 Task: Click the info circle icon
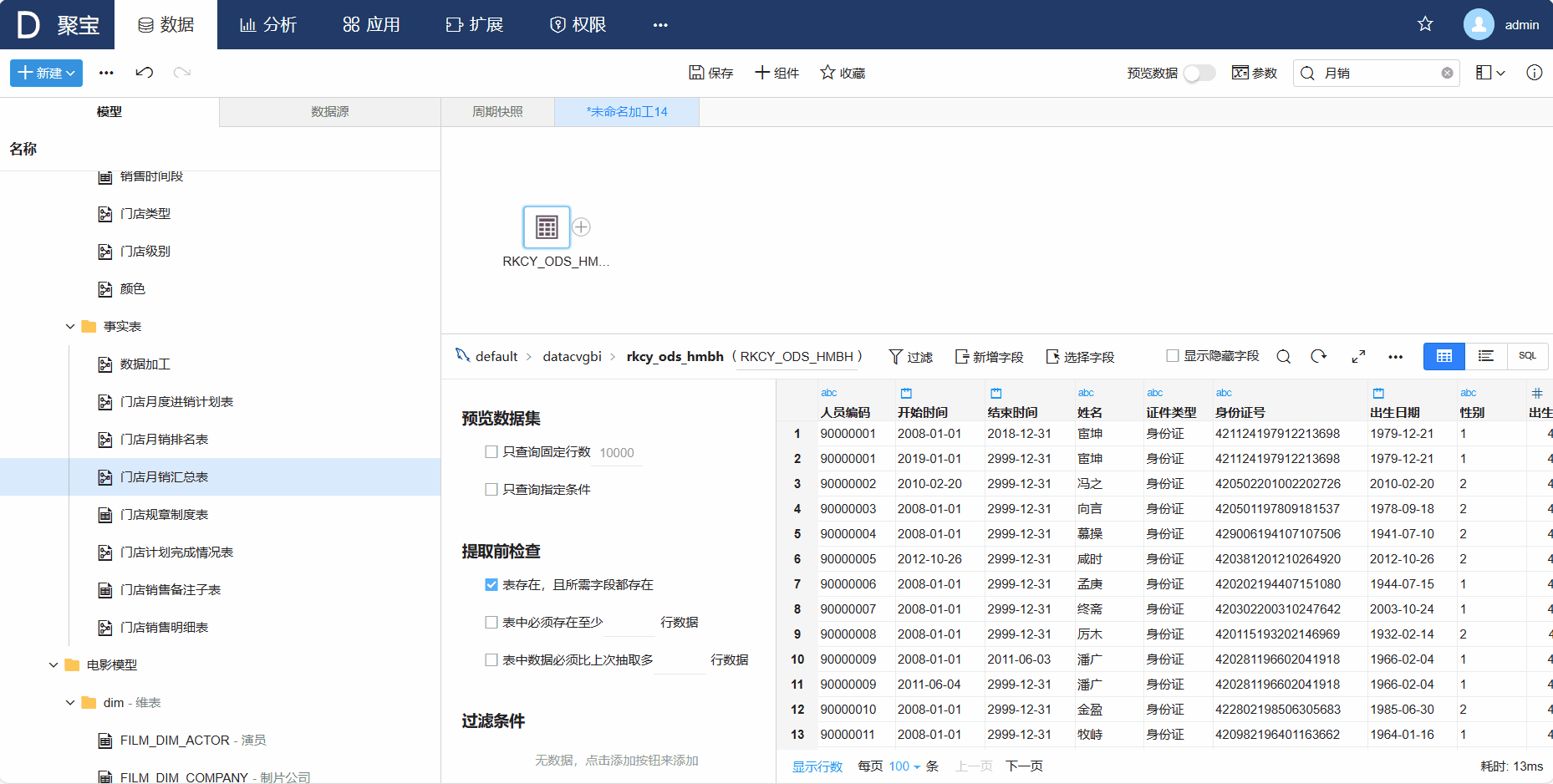pyautogui.click(x=1535, y=73)
